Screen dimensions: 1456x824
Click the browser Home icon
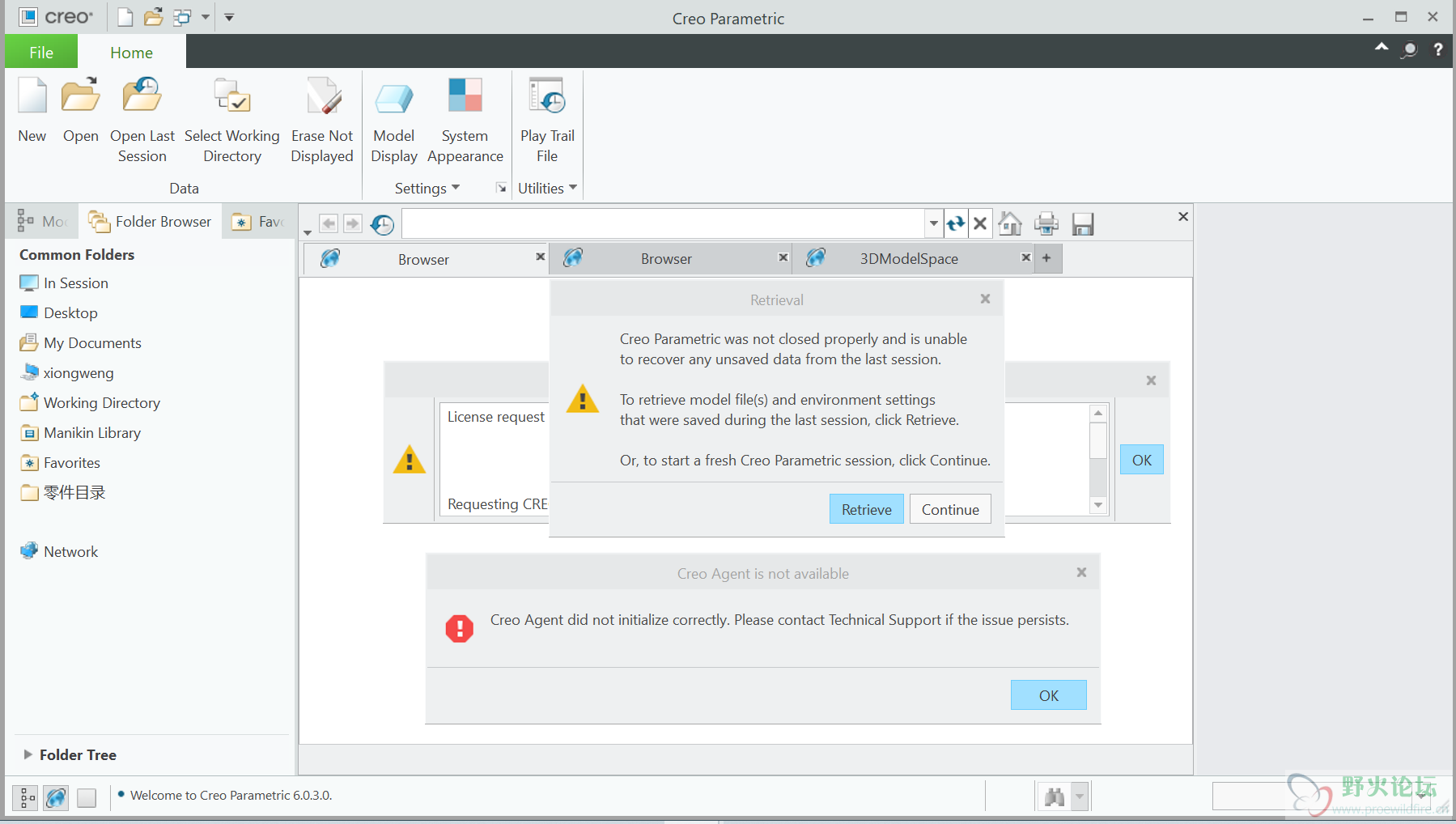(1010, 223)
